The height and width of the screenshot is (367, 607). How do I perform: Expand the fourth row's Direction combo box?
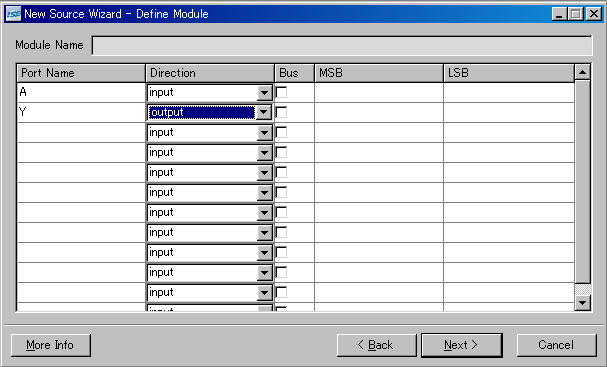[x=264, y=153]
